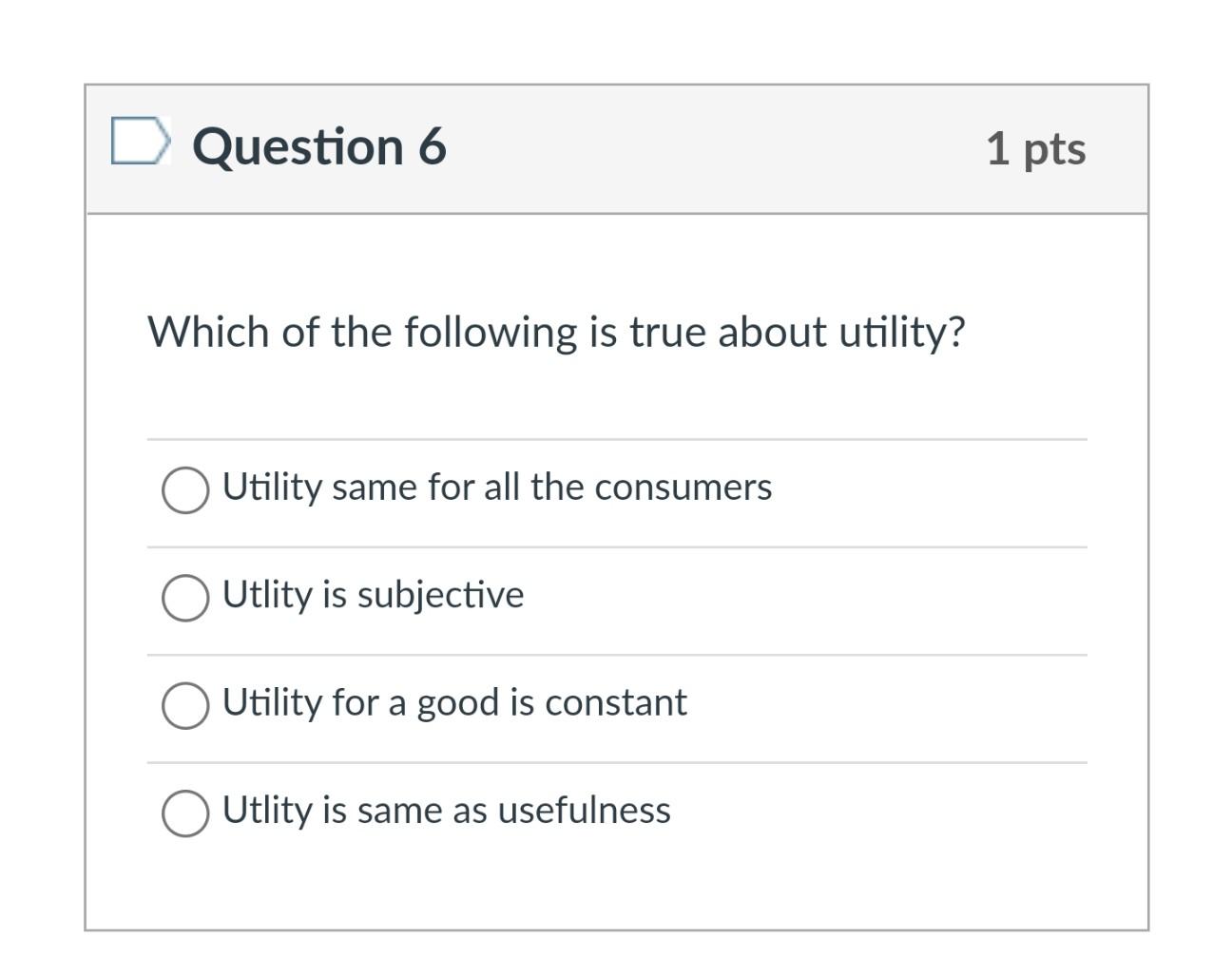Click the '1 pts' points label
Viewport: 1232px width, 975px height.
[x=1036, y=148]
